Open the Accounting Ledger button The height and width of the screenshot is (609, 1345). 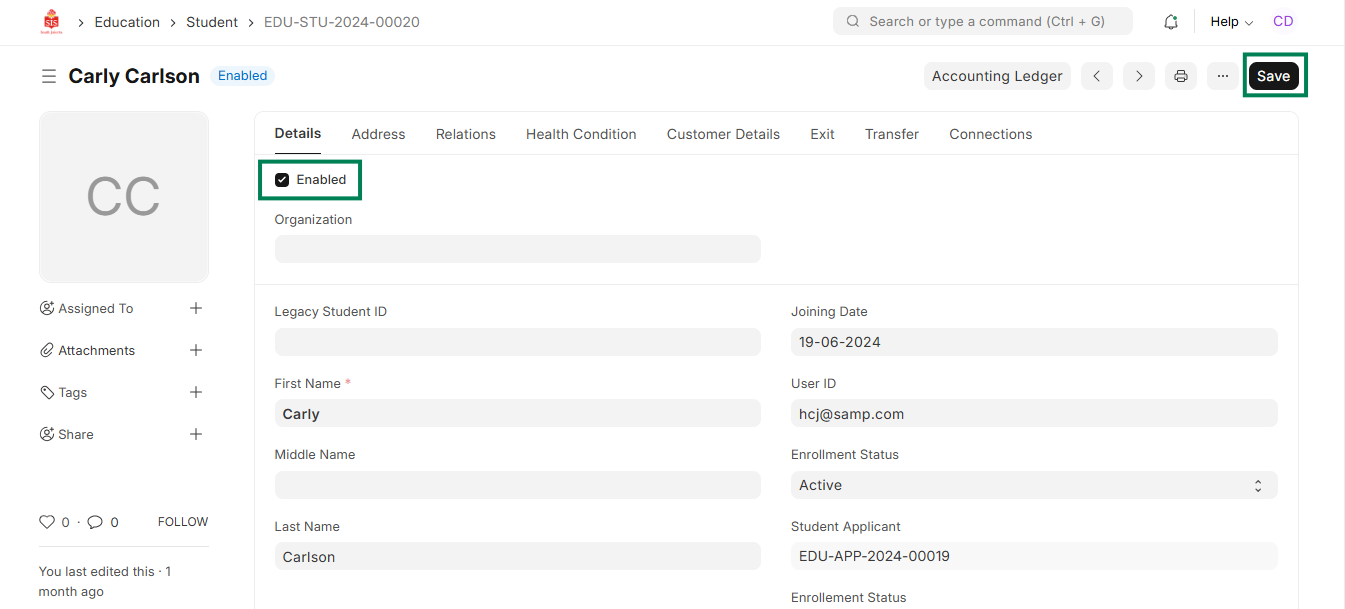point(996,76)
